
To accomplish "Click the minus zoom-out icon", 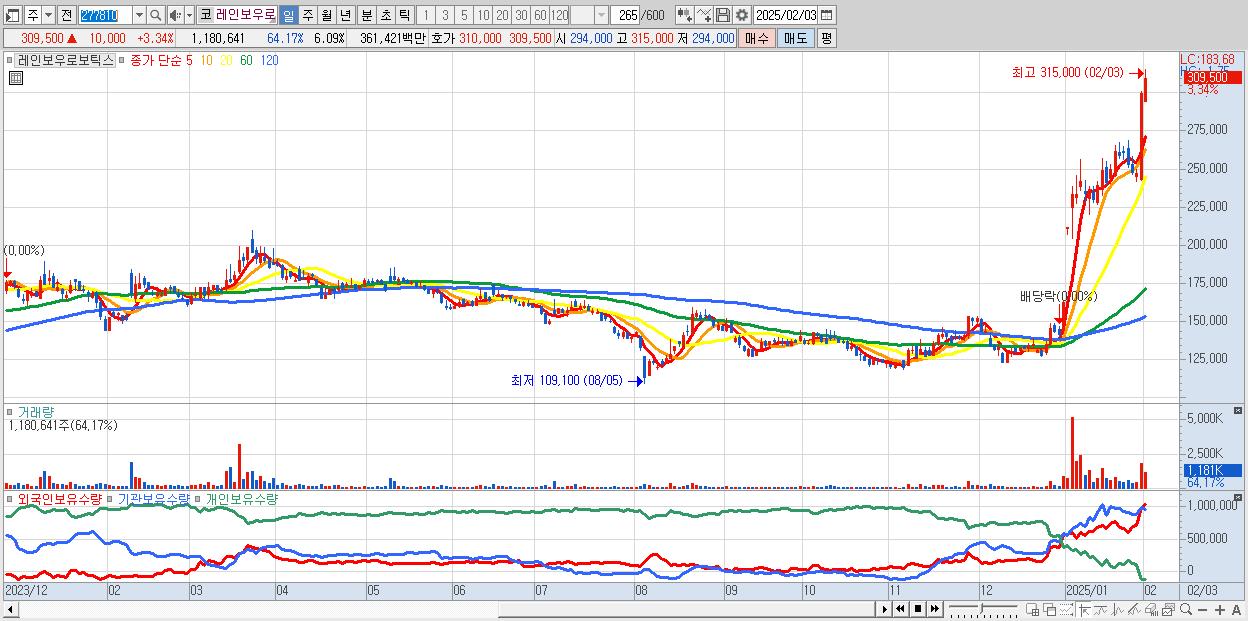I will (x=1203, y=610).
